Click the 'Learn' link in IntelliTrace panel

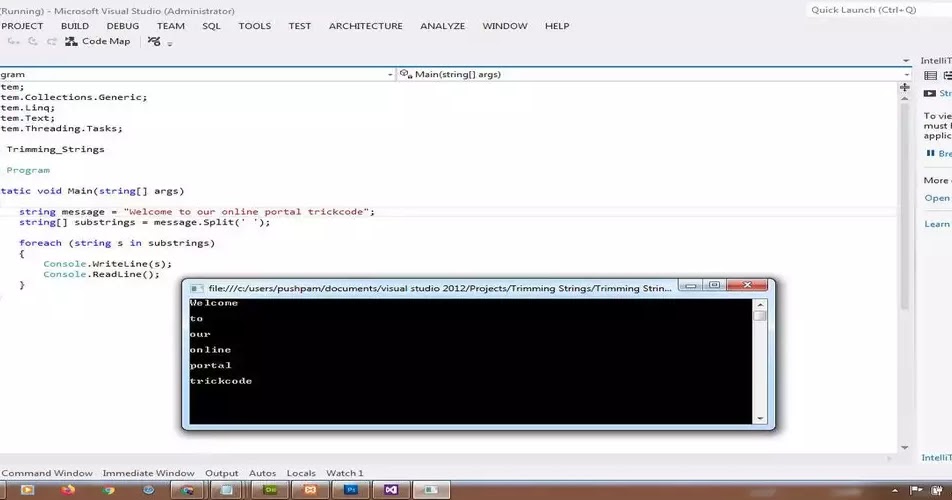[937, 224]
